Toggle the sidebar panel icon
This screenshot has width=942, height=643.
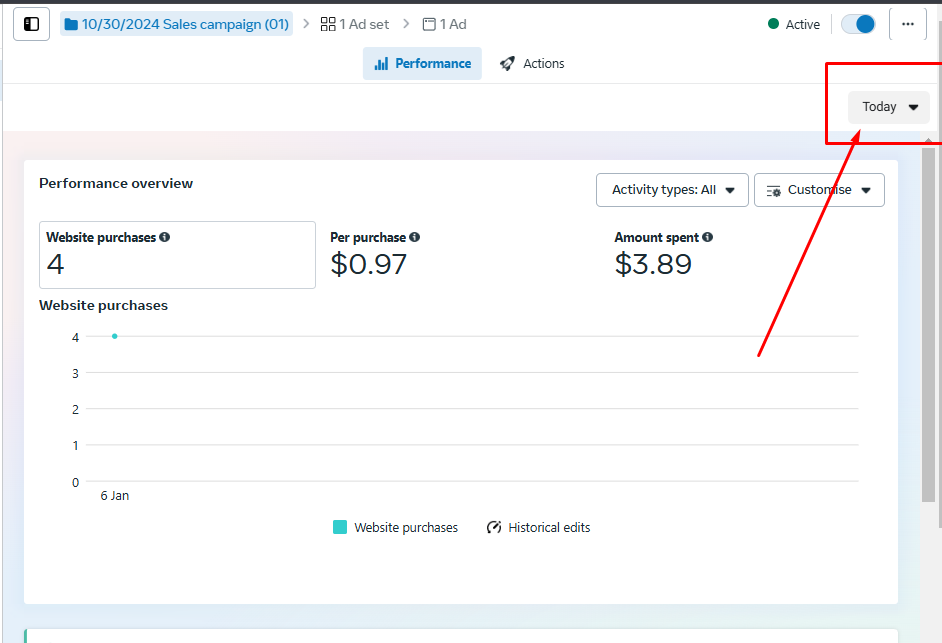(32, 24)
